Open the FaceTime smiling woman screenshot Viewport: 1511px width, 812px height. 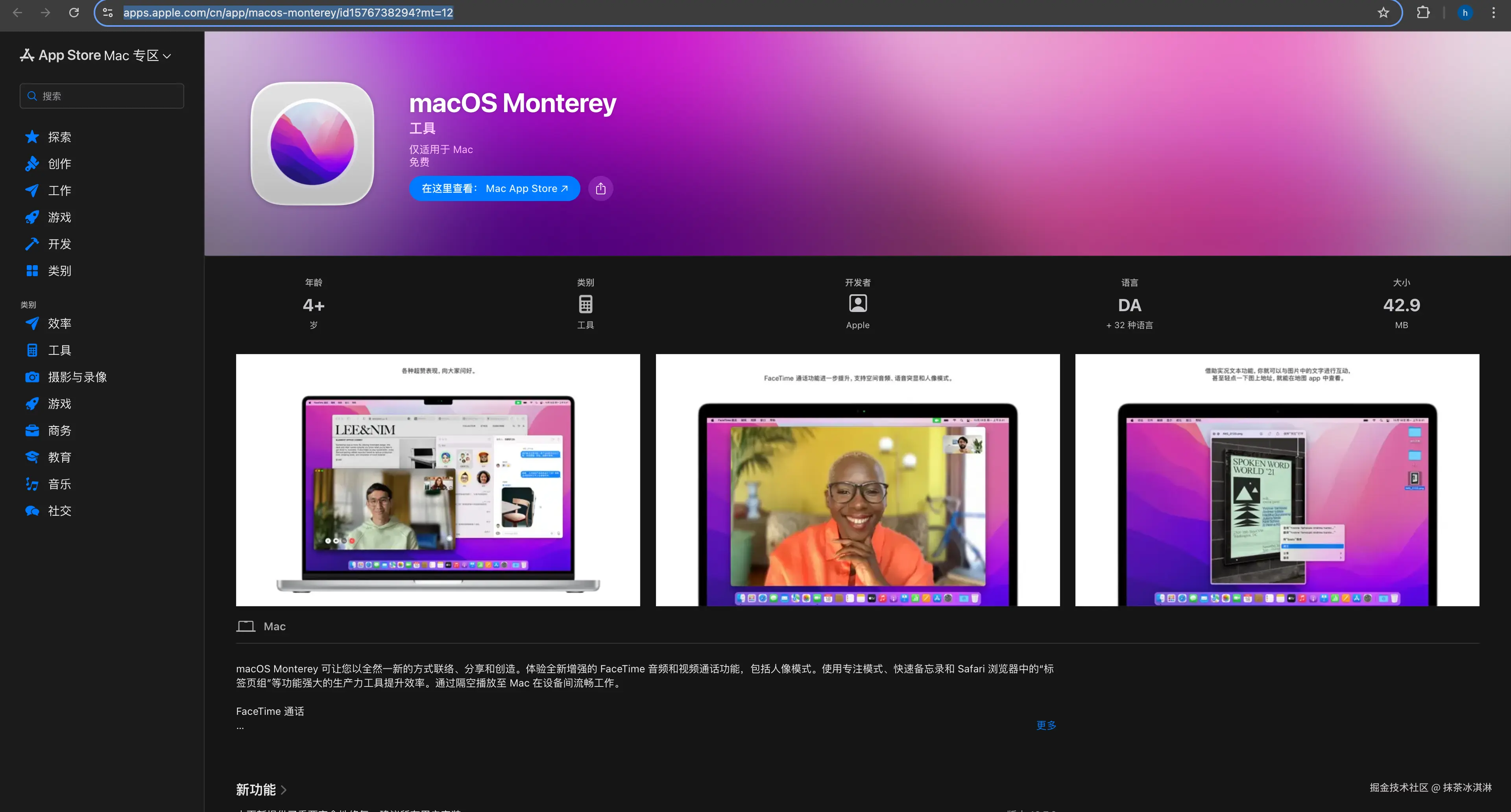(857, 480)
